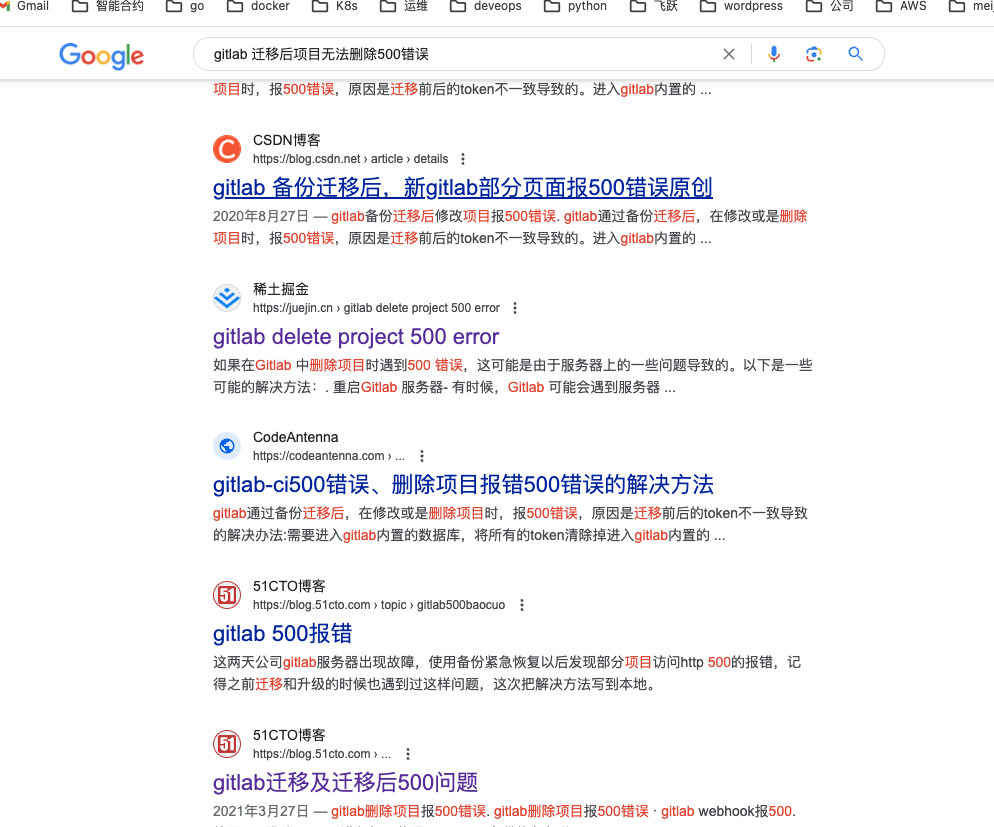Open more options for 'gitlab迁移及迁移后500问题' result
Image resolution: width=994 pixels, height=827 pixels.
click(408, 754)
